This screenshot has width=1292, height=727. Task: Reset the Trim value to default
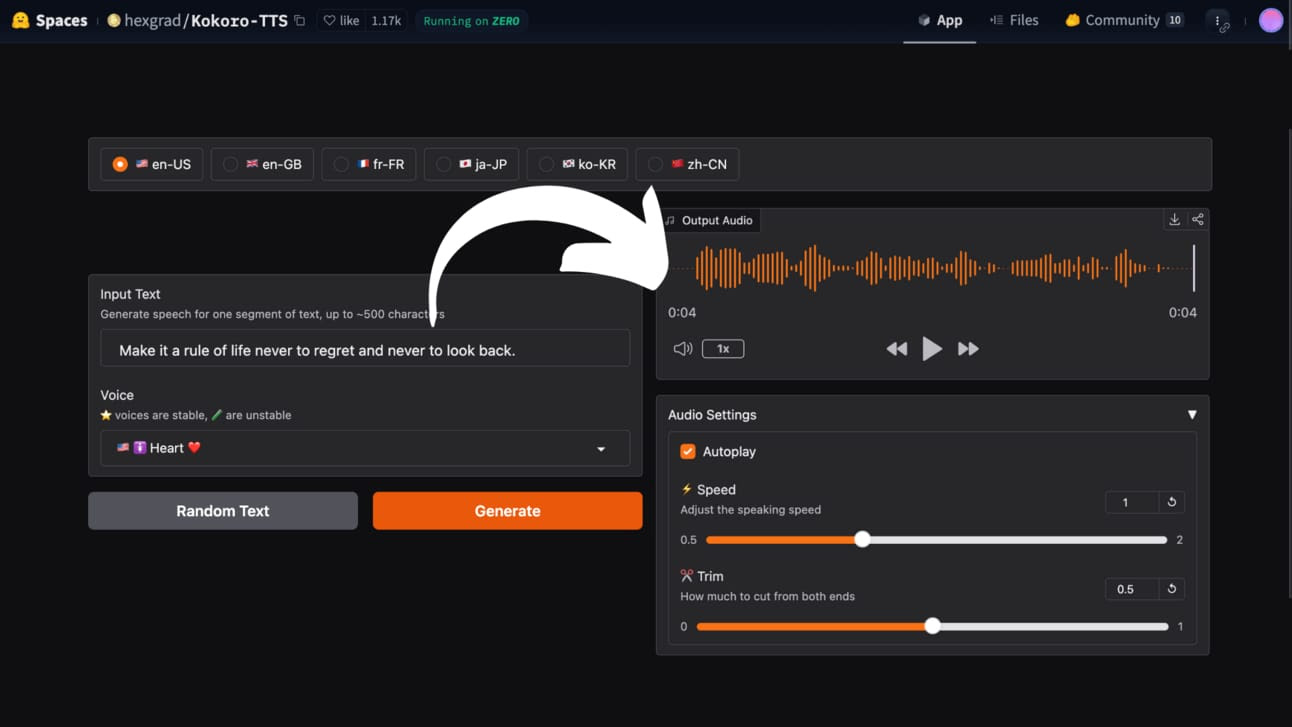[1172, 589]
